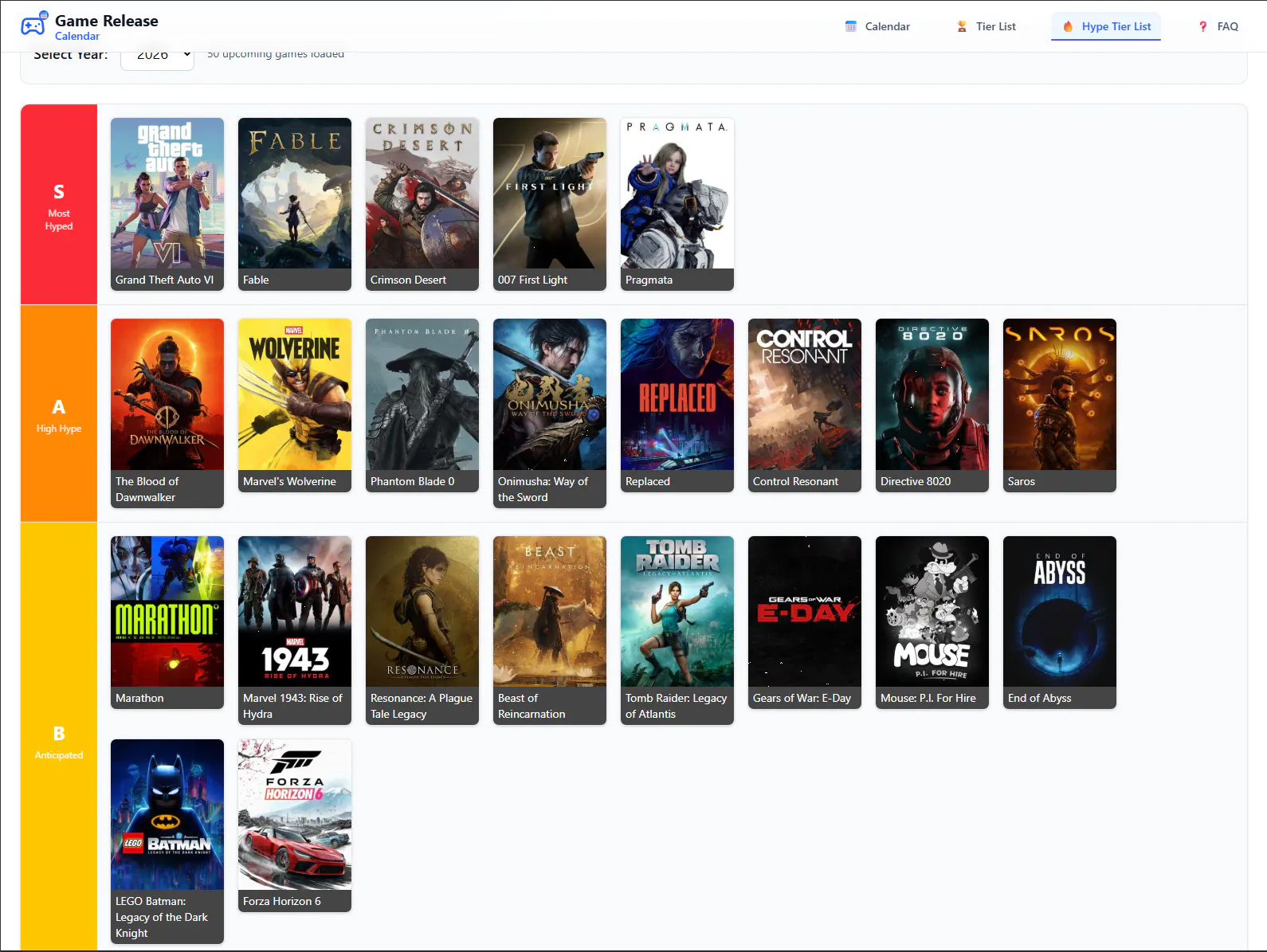Click the Beast of Reincarnation cover
This screenshot has height=952, width=1267.
point(550,611)
